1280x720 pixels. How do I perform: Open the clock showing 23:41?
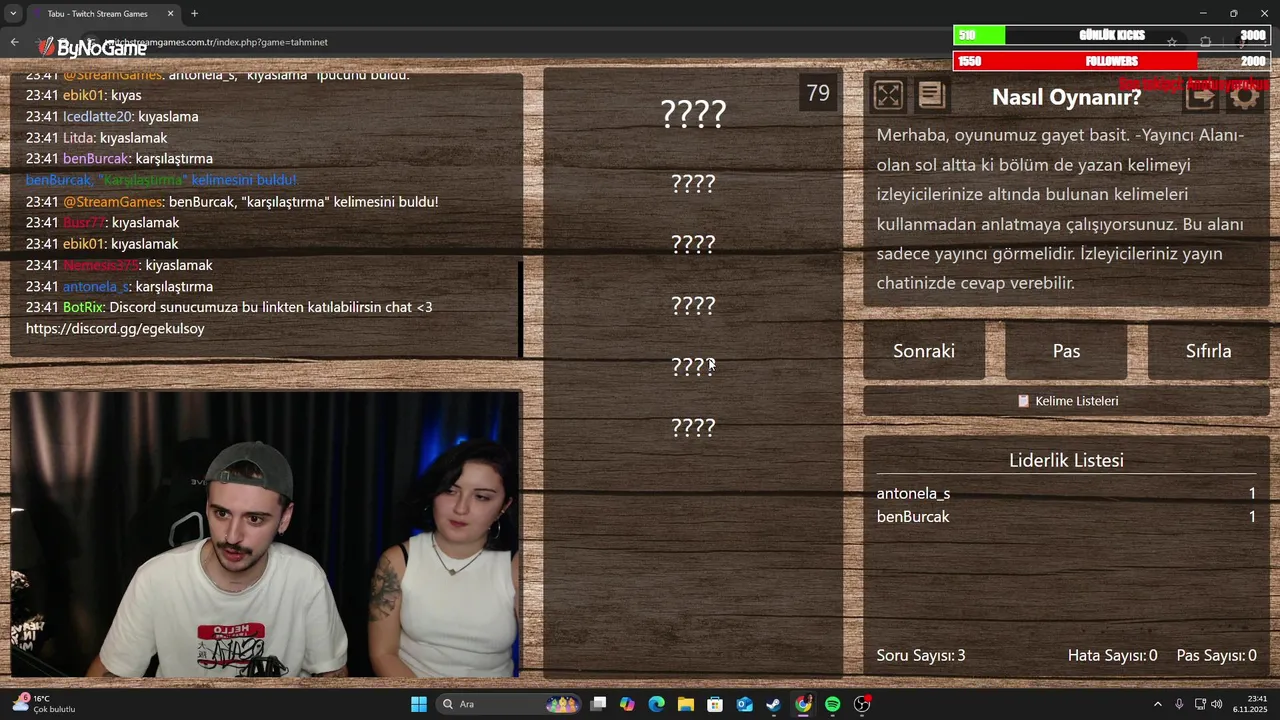click(x=1249, y=704)
